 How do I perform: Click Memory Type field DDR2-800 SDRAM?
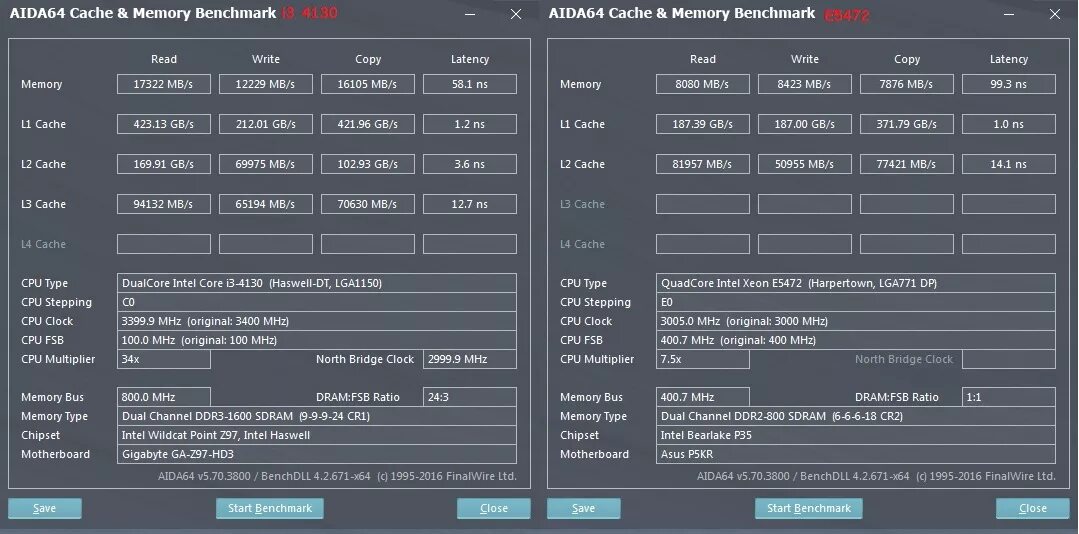[x=855, y=416]
